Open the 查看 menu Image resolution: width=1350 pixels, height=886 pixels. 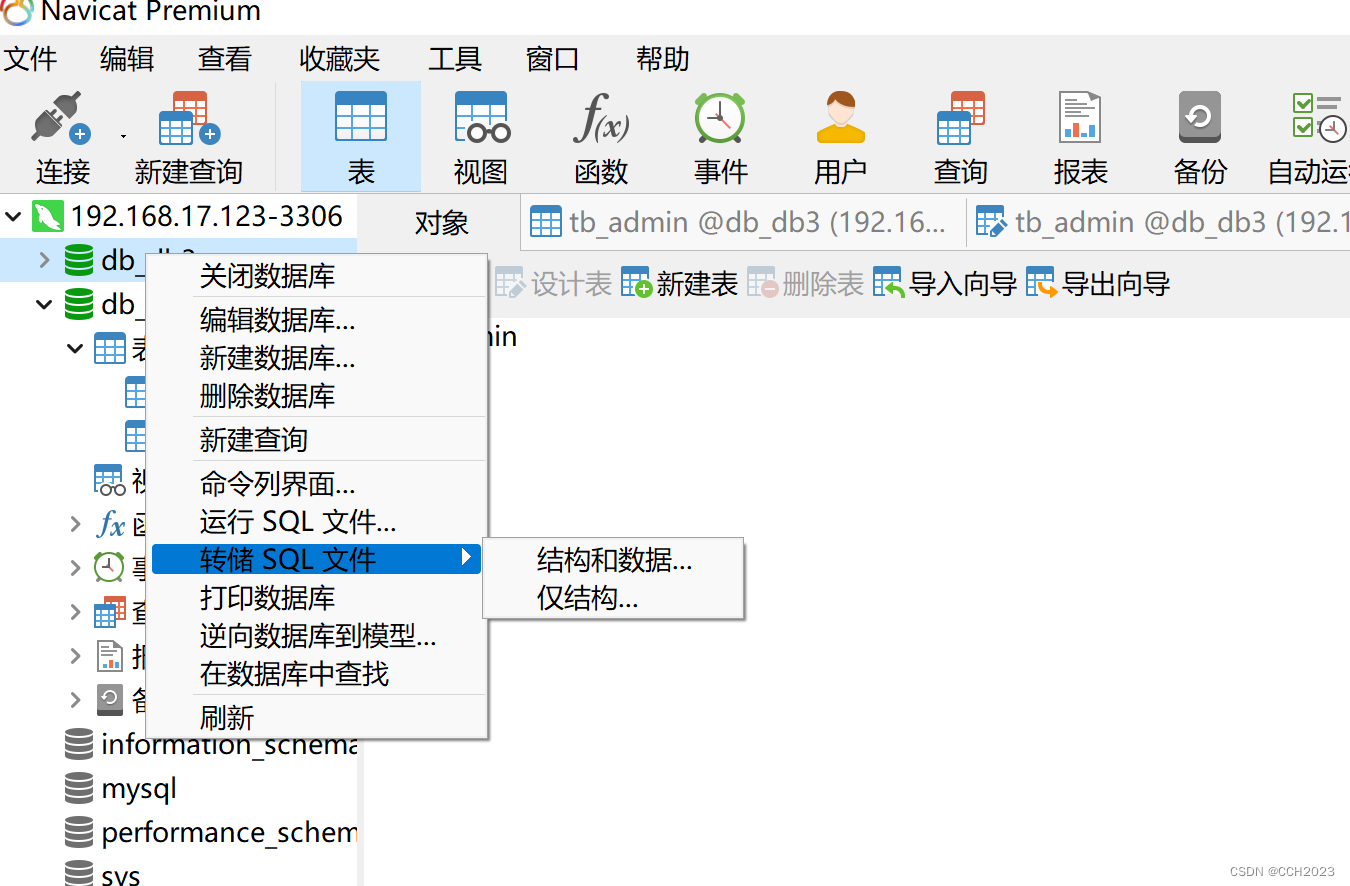tap(224, 59)
